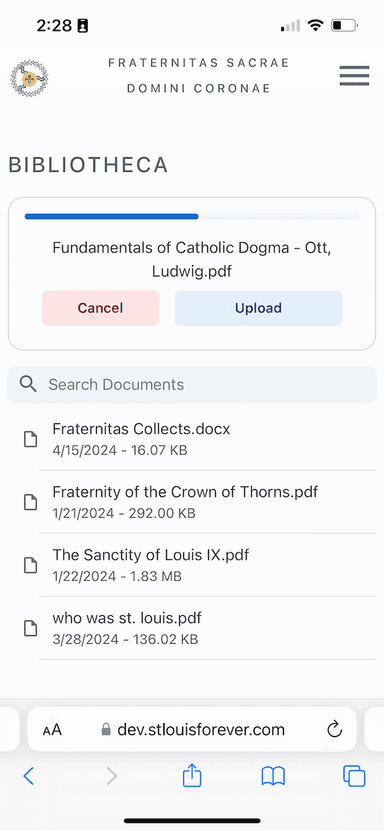This screenshot has height=831, width=384.
Task: Tap the Fraternitas Sacrae Domini Coronae title
Action: tap(199, 76)
